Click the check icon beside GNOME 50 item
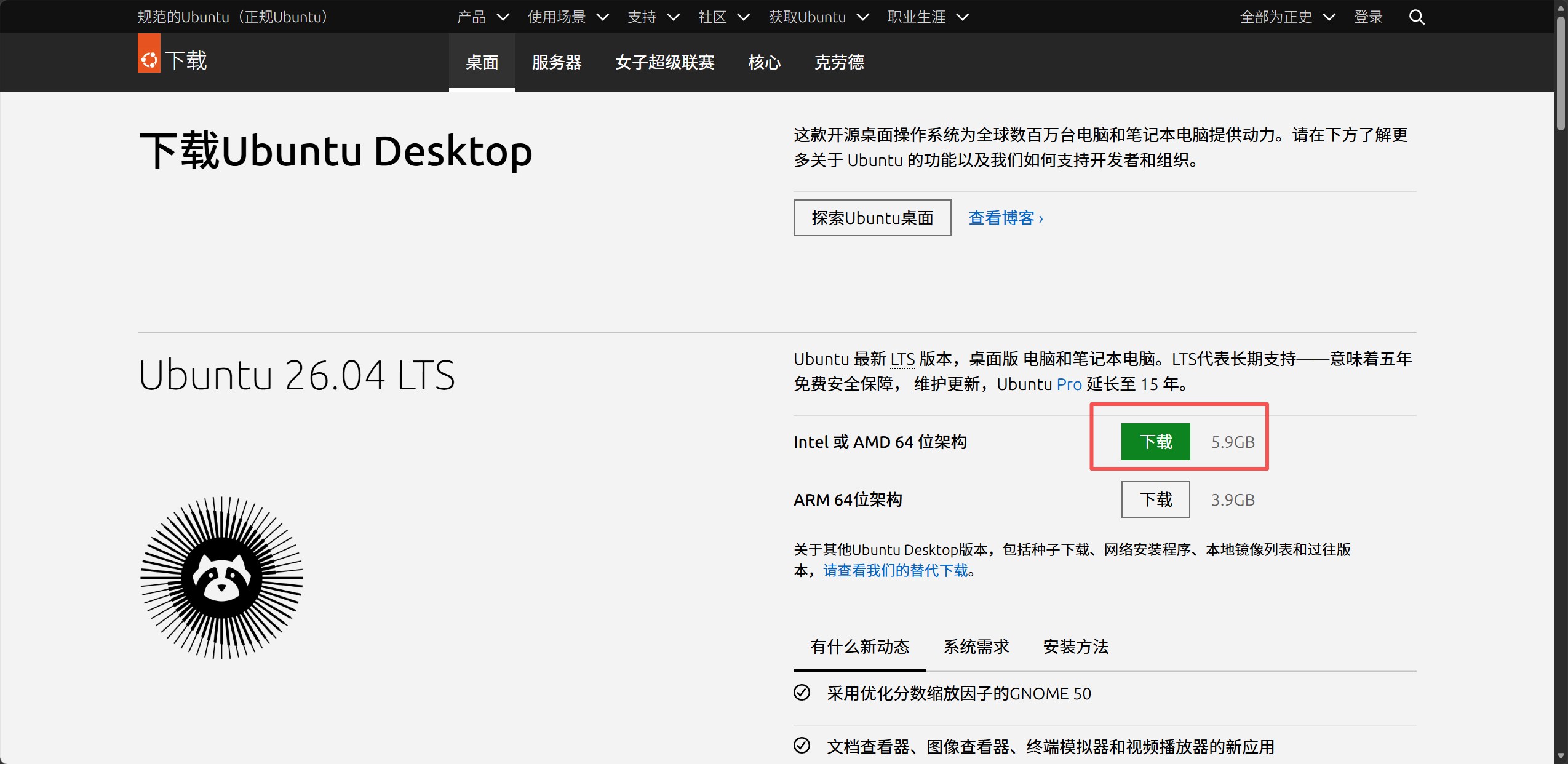Viewport: 1568px width, 764px height. pos(802,693)
